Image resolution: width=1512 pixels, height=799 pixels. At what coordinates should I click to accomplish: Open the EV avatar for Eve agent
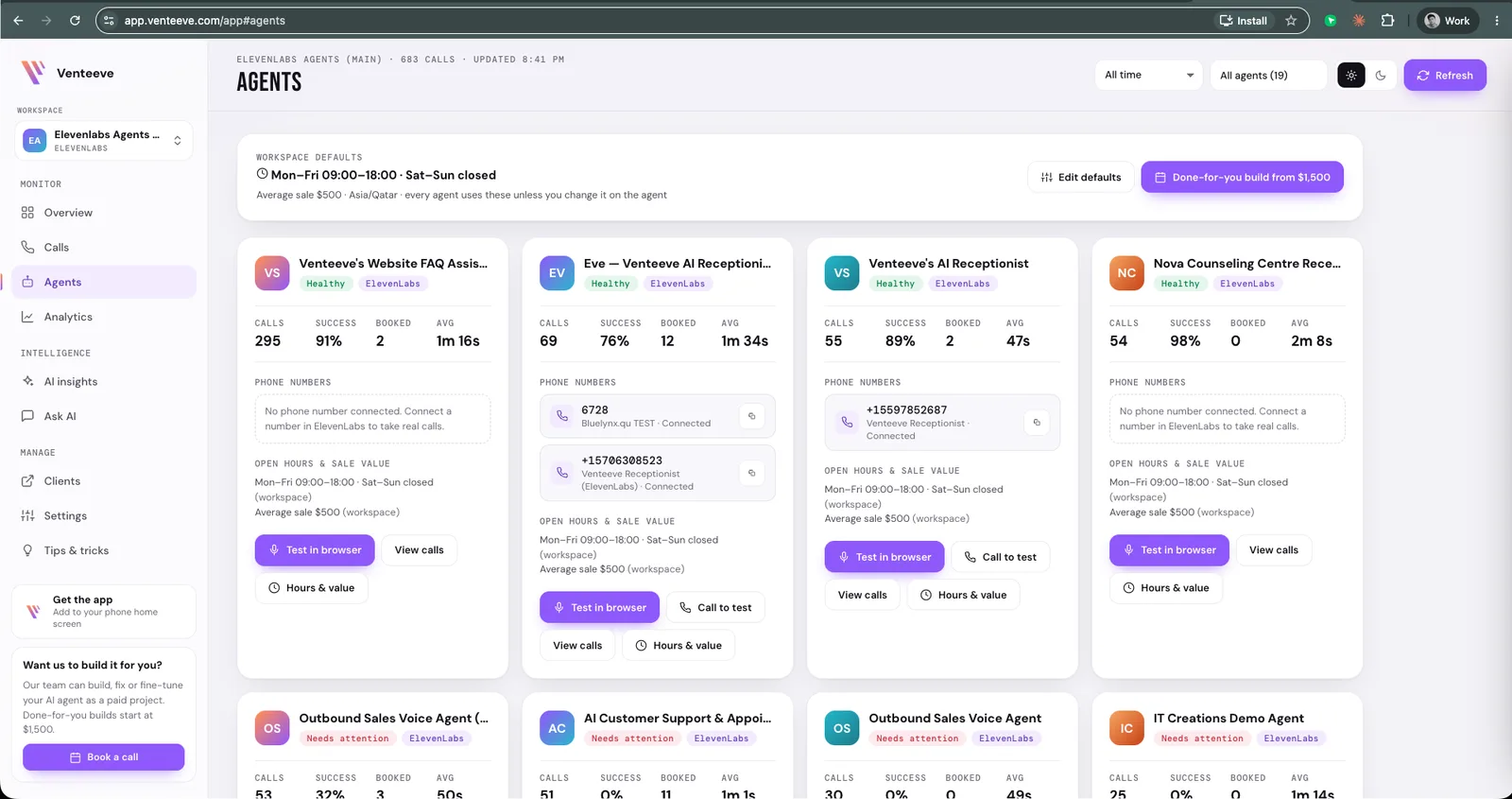coord(557,273)
